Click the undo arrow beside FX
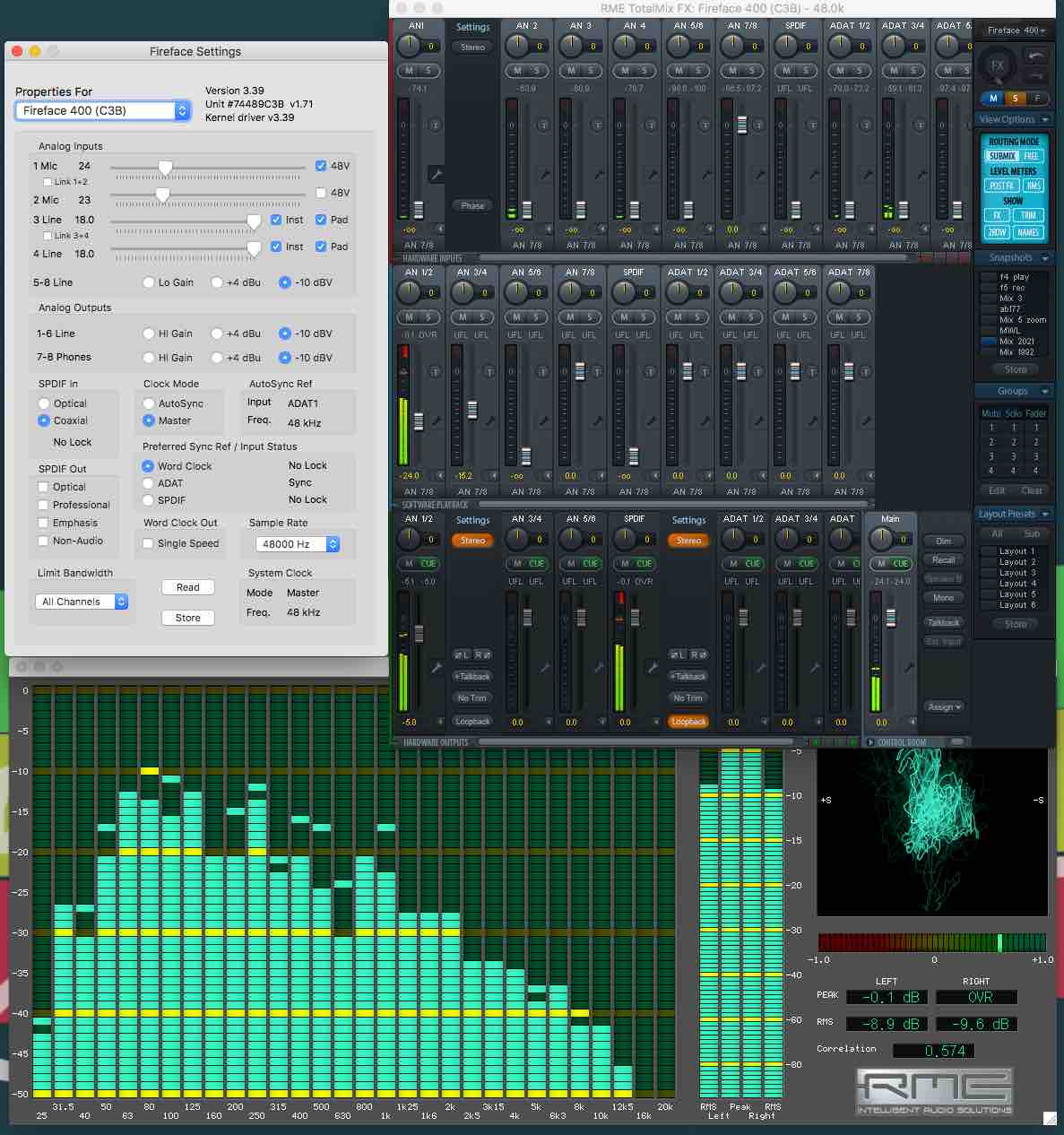This screenshot has height=1135, width=1064. 1036,56
